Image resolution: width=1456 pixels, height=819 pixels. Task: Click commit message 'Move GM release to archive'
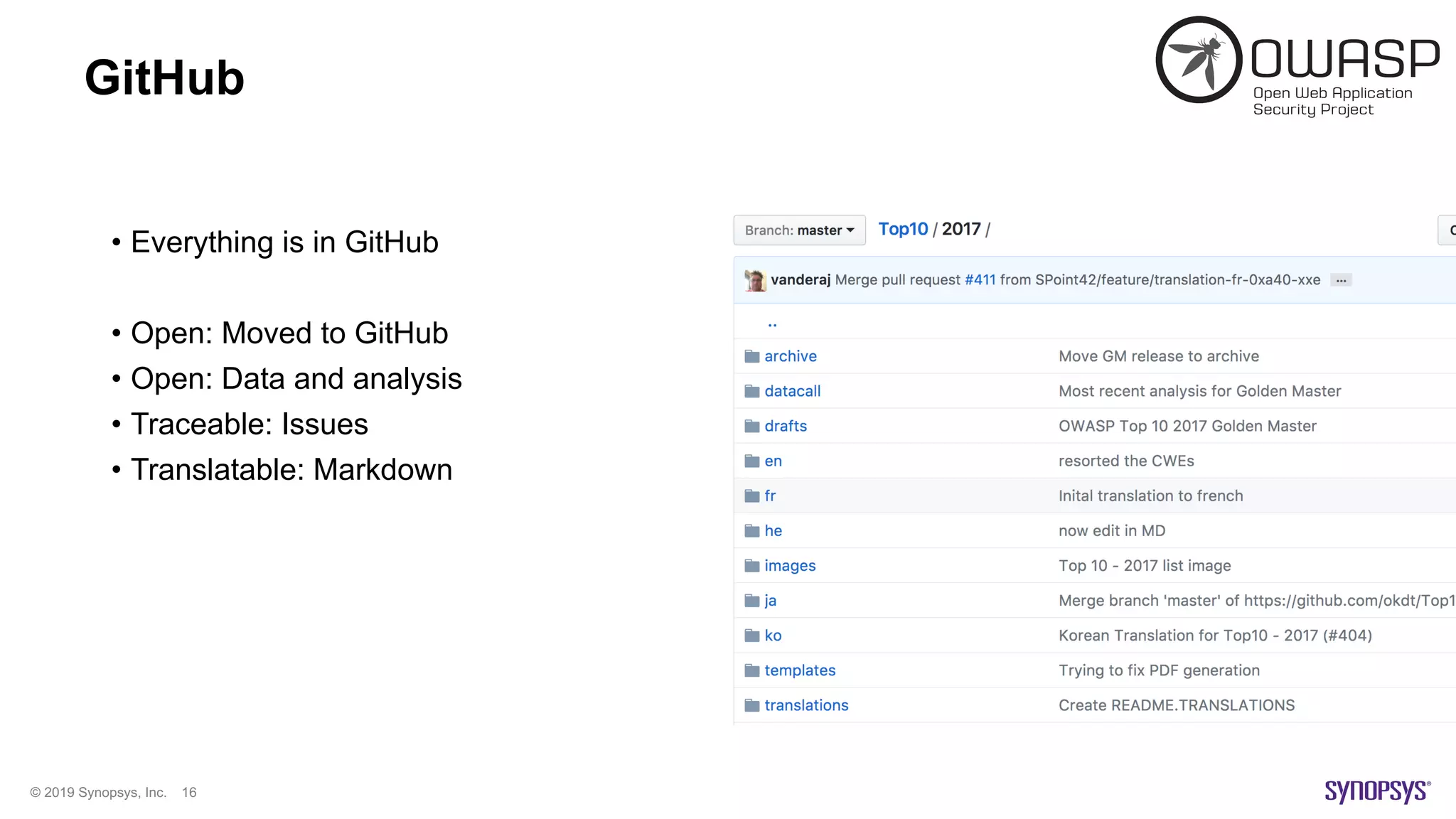coord(1159,356)
